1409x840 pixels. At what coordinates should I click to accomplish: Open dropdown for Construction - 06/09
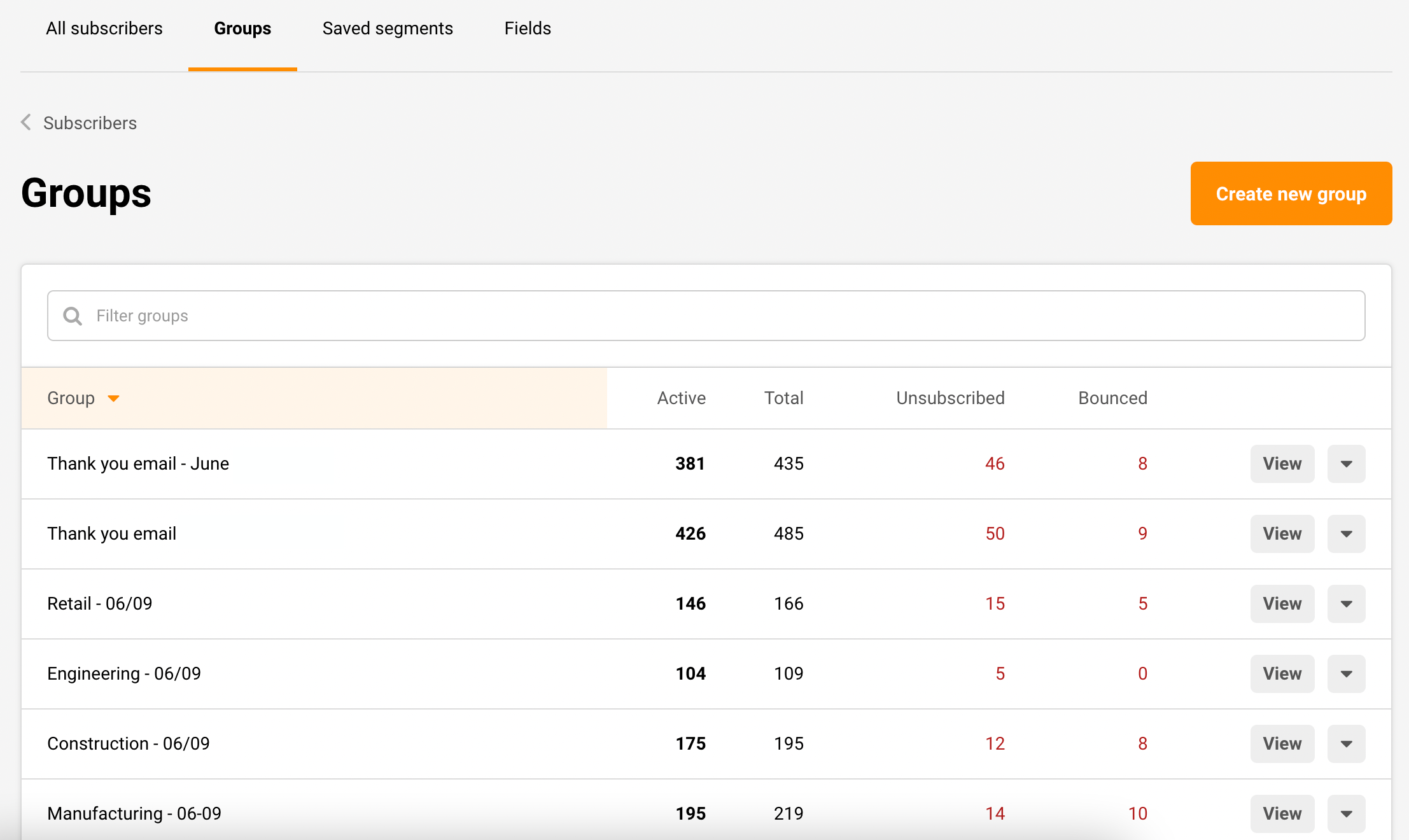1346,744
